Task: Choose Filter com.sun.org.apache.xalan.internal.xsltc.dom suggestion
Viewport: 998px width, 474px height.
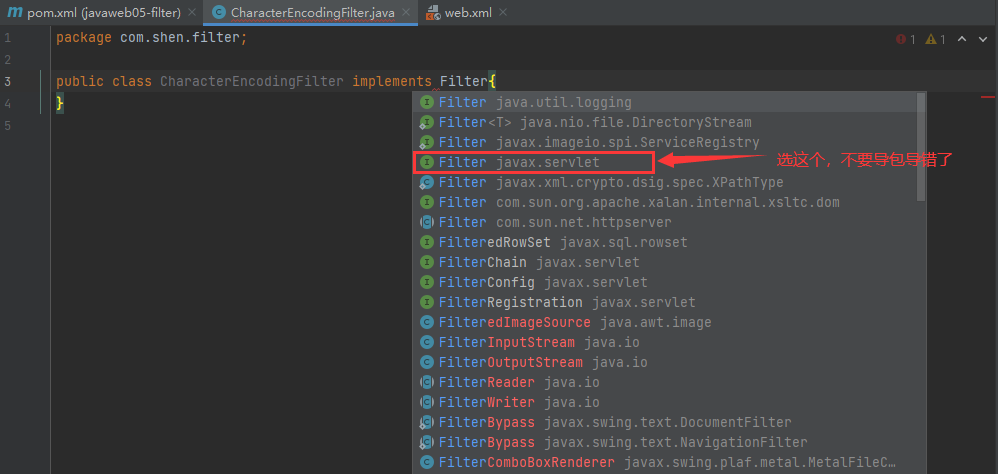Action: click(x=666, y=202)
